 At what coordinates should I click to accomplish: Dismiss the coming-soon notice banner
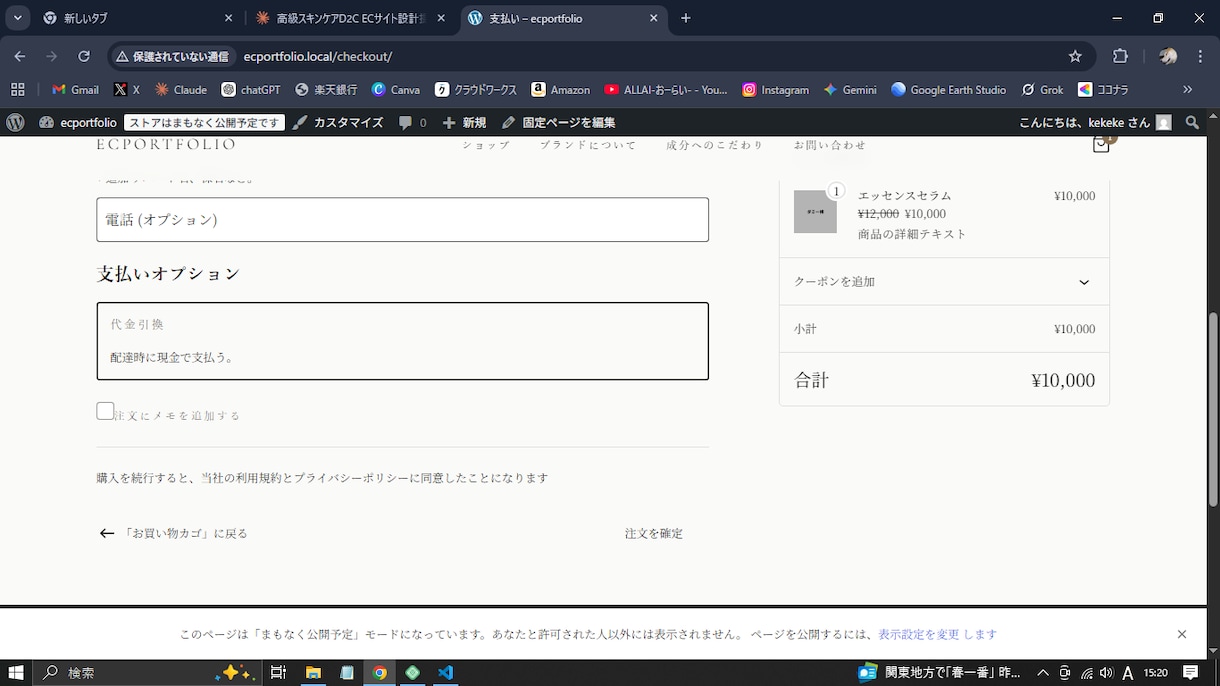tap(1182, 634)
